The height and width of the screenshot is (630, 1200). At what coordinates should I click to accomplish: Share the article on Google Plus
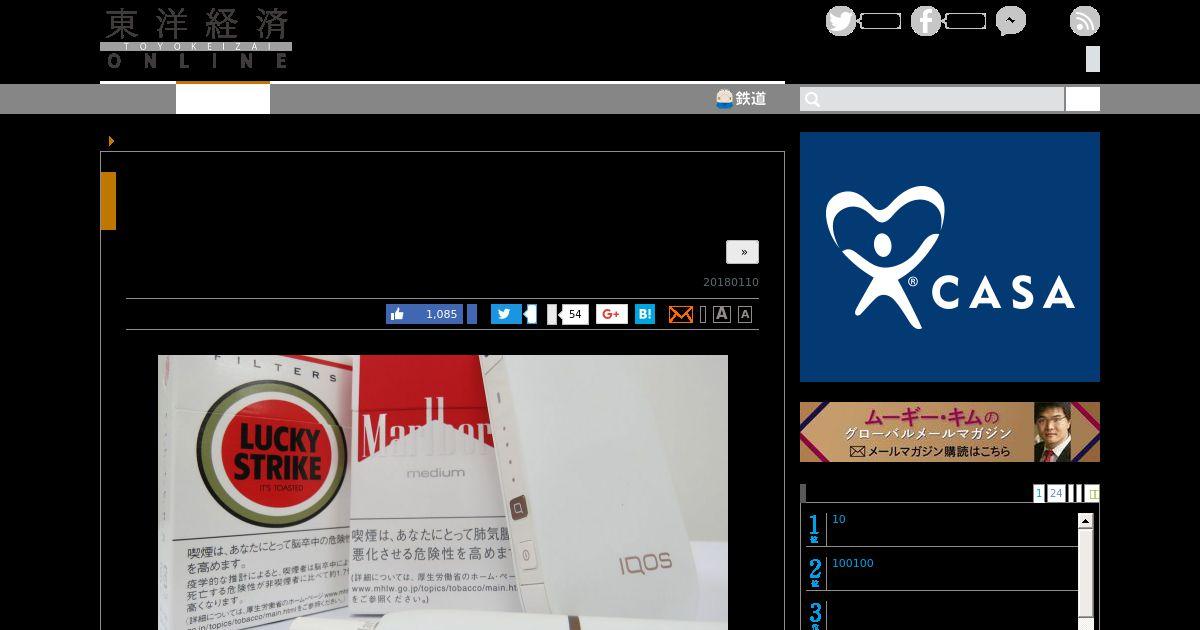(x=612, y=314)
